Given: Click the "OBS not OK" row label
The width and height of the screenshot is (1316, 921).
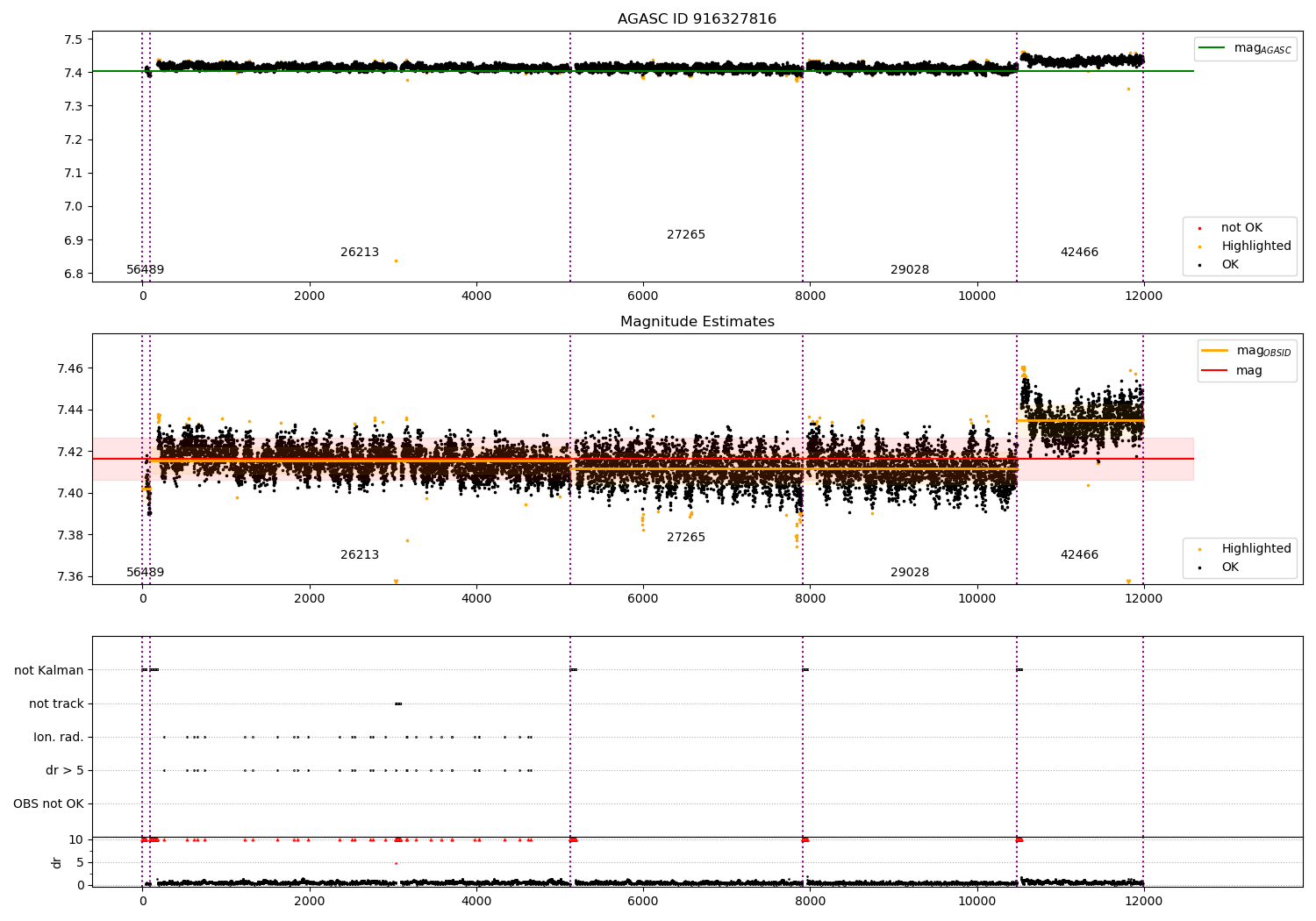Looking at the screenshot, I should (x=48, y=804).
